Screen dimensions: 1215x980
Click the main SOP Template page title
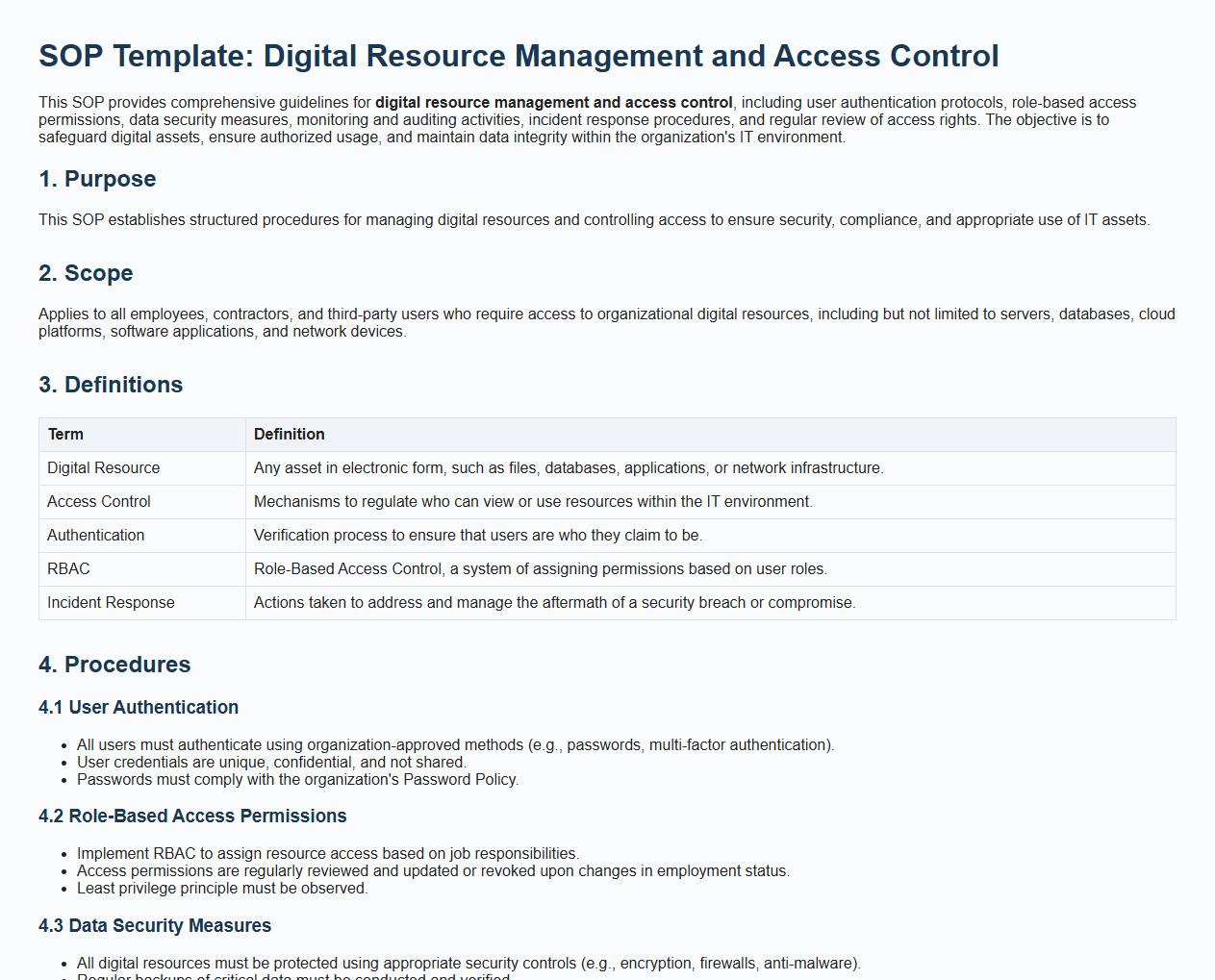(x=519, y=56)
